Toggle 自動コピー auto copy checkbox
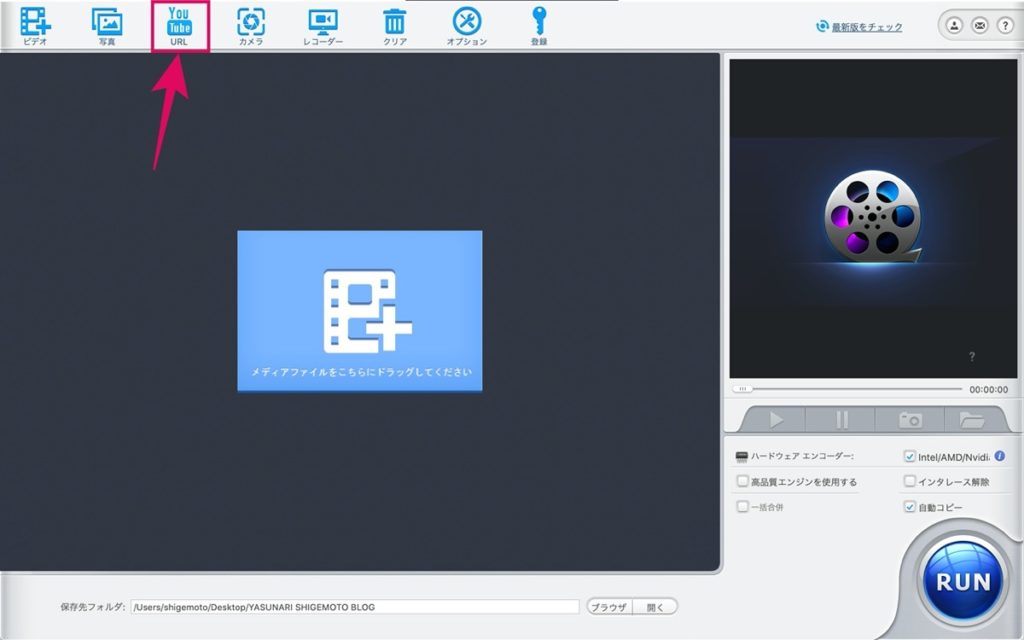The image size is (1024, 640). click(x=910, y=506)
